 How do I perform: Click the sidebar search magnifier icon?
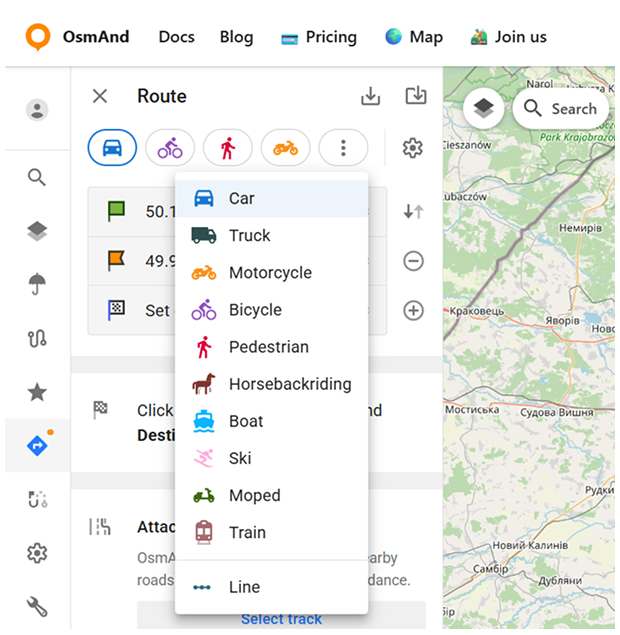tap(37, 178)
